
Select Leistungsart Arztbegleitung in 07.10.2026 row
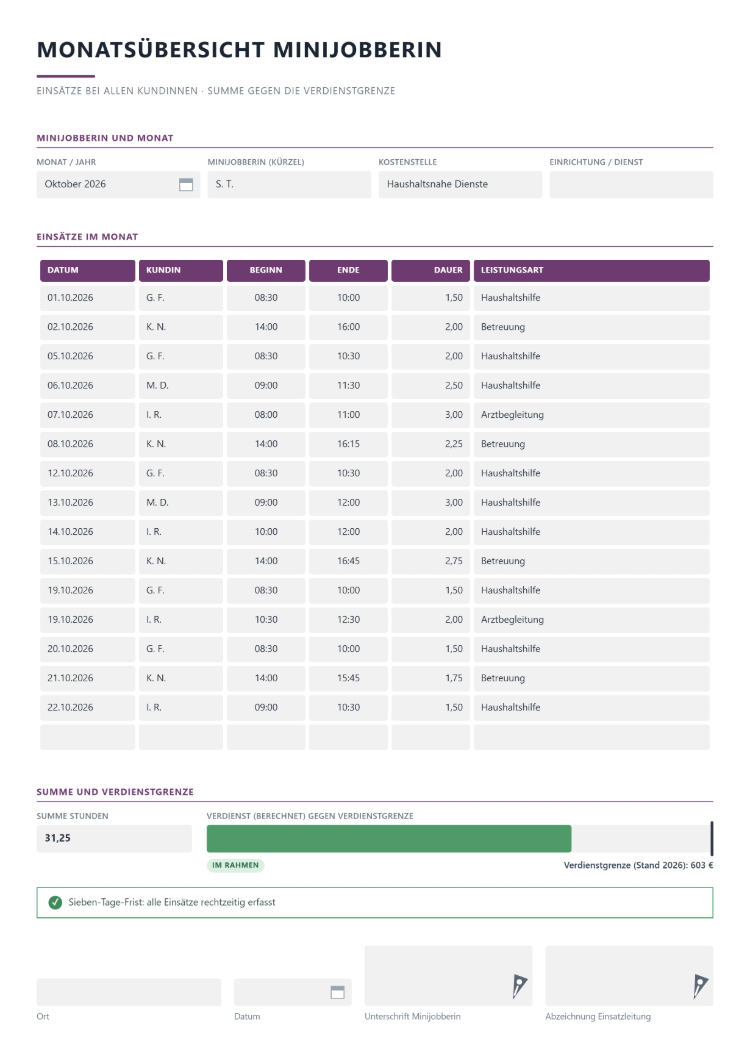(x=592, y=415)
